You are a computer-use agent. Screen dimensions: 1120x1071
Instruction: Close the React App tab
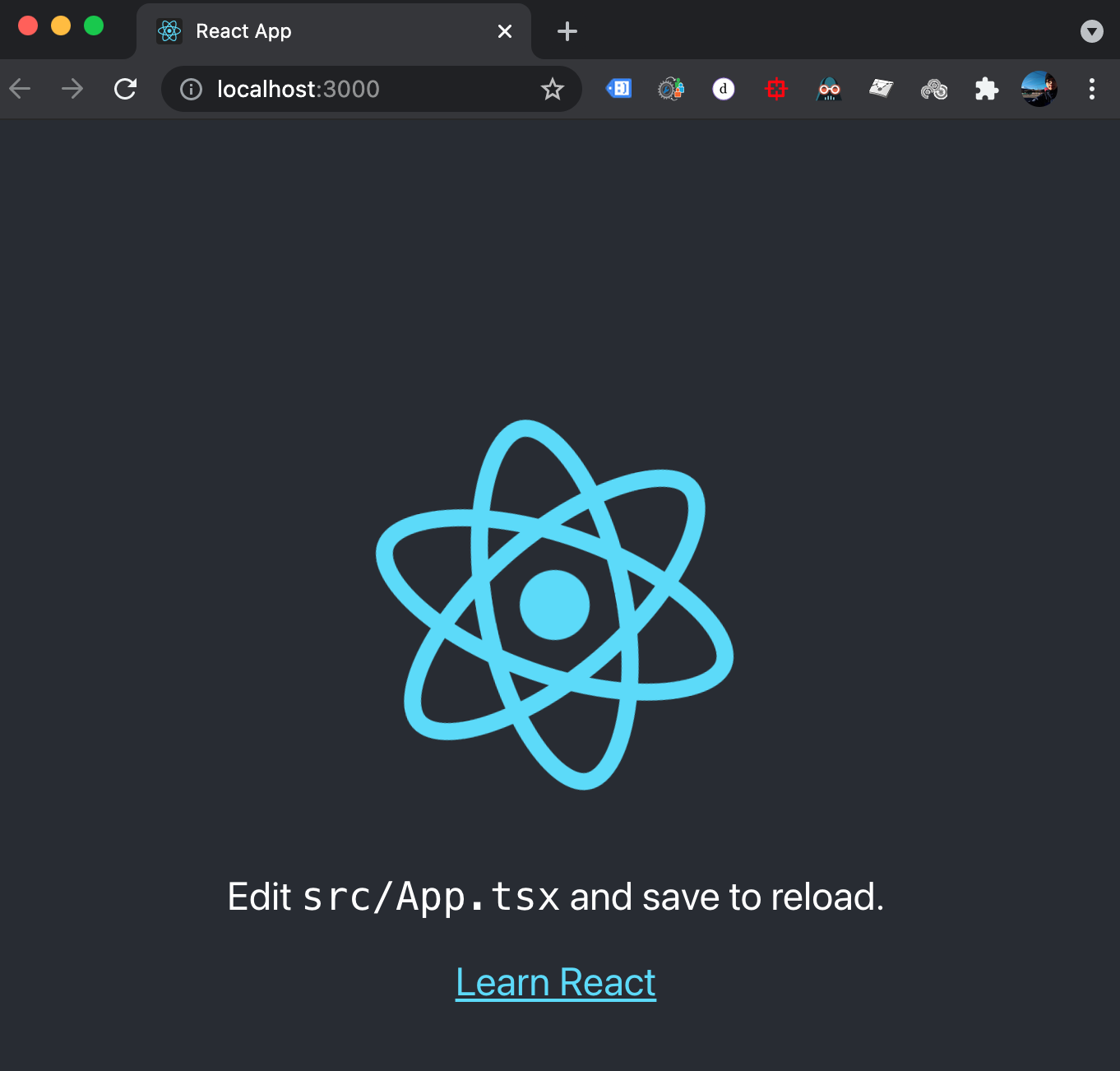pyautogui.click(x=505, y=31)
